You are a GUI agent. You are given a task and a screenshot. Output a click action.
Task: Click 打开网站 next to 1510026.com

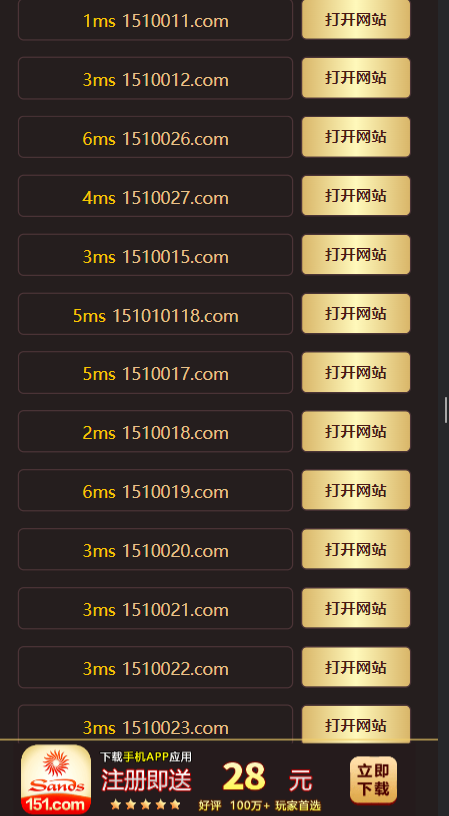(356, 136)
